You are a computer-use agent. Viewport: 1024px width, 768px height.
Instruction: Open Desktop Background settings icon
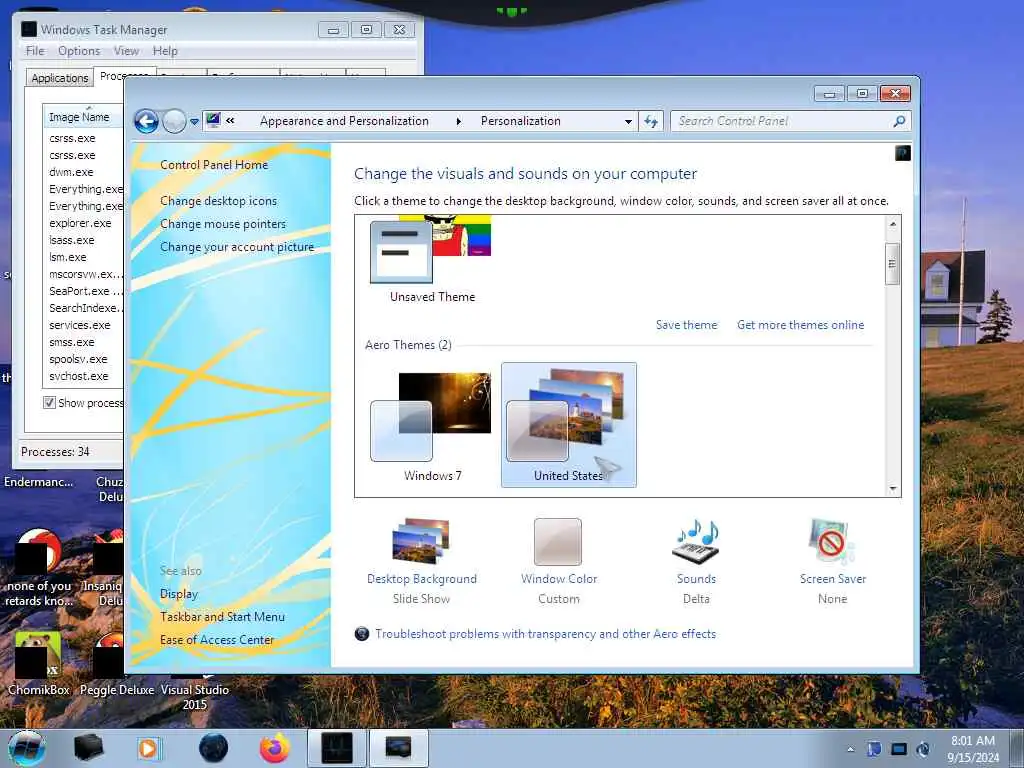tap(422, 541)
